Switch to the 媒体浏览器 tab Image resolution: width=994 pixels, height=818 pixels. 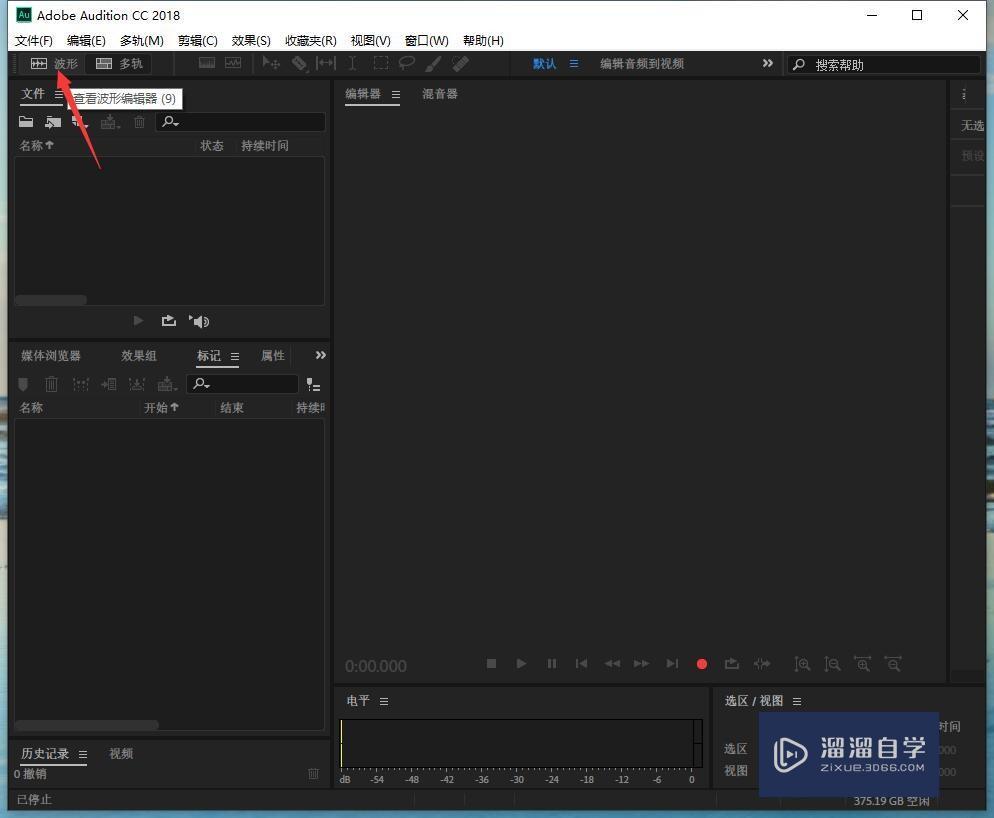click(51, 356)
